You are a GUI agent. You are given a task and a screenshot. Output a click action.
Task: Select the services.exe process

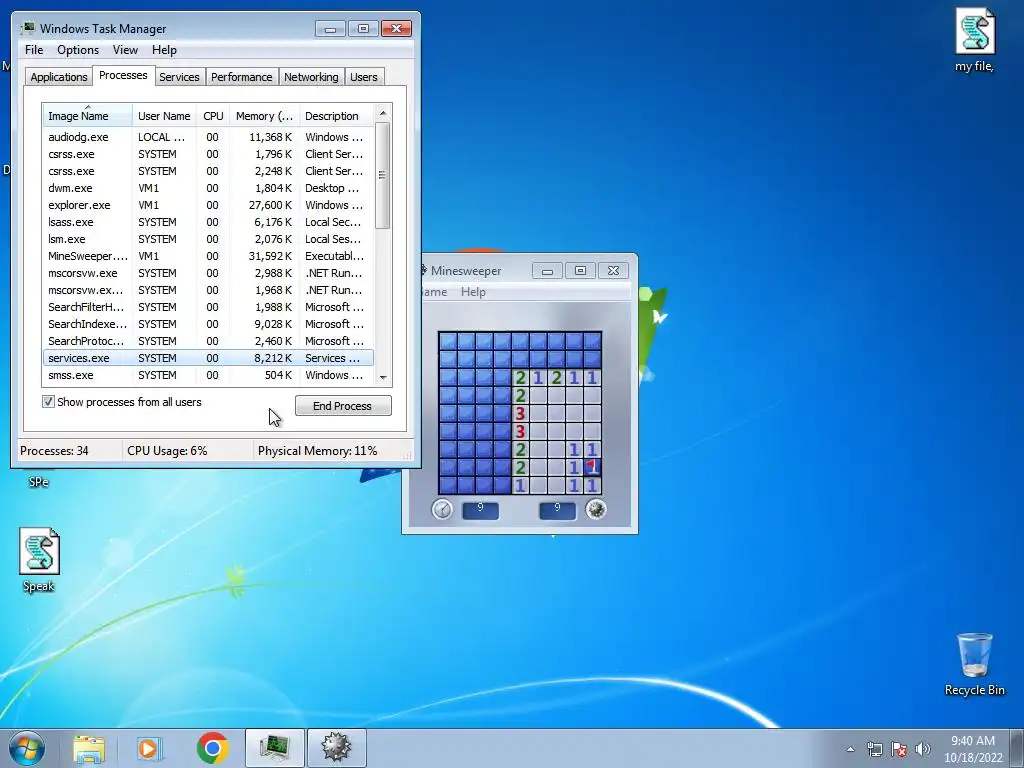point(208,358)
